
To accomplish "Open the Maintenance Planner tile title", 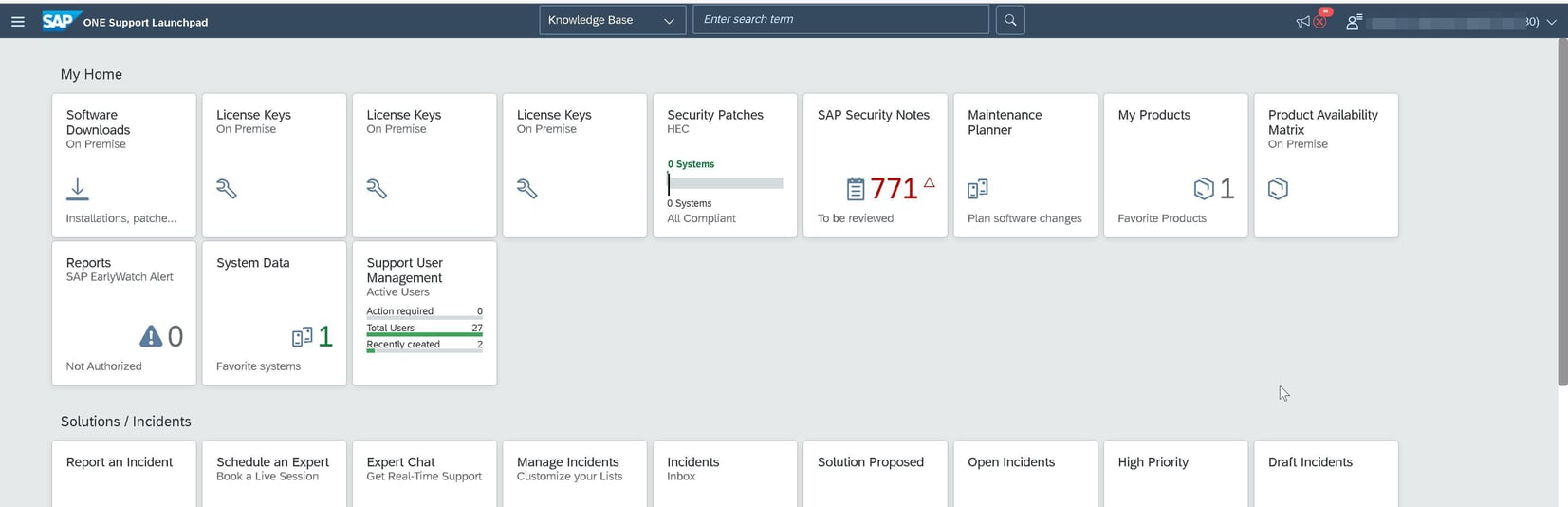I will (x=1005, y=122).
